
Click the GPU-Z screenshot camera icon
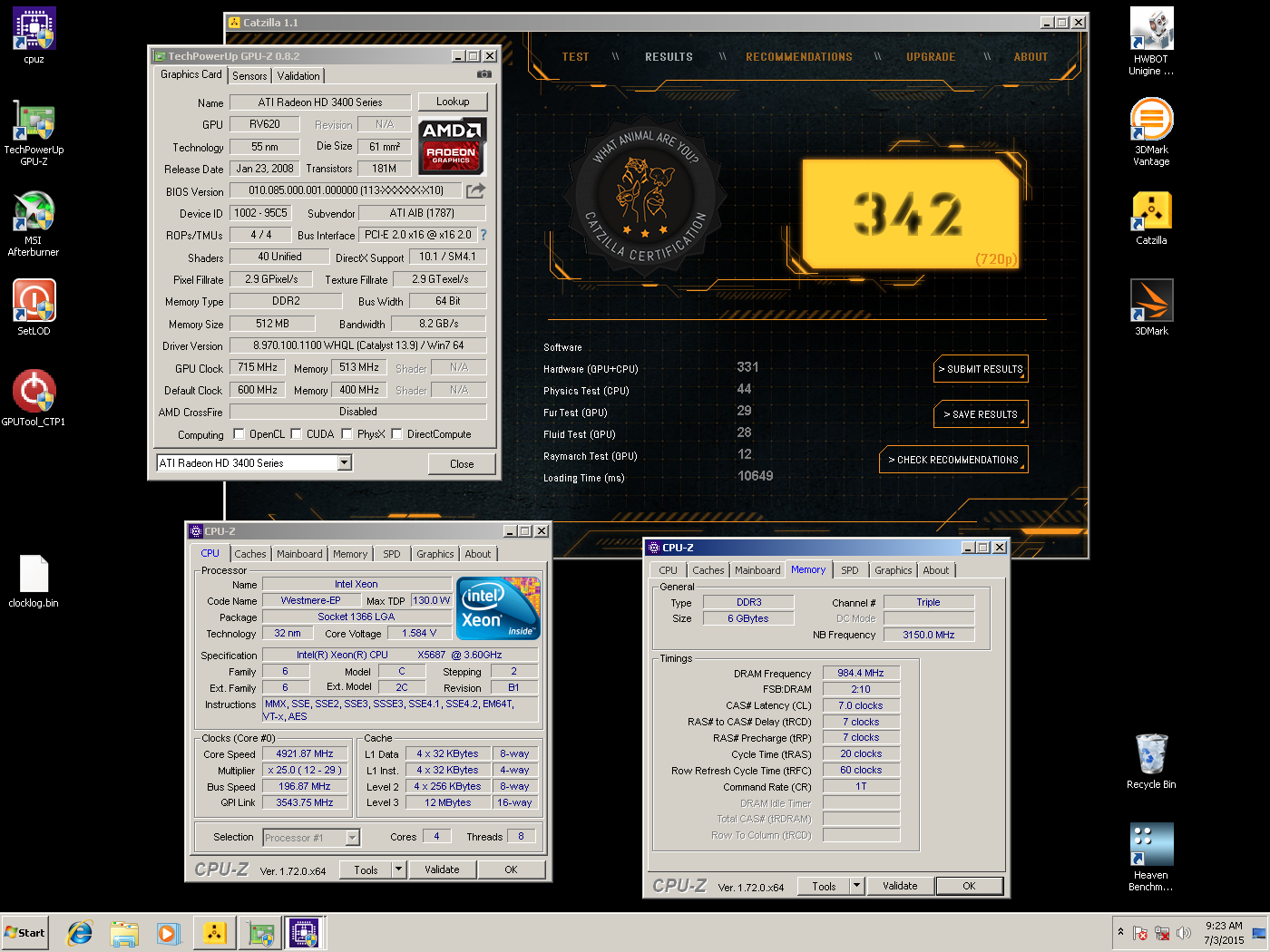click(x=484, y=74)
